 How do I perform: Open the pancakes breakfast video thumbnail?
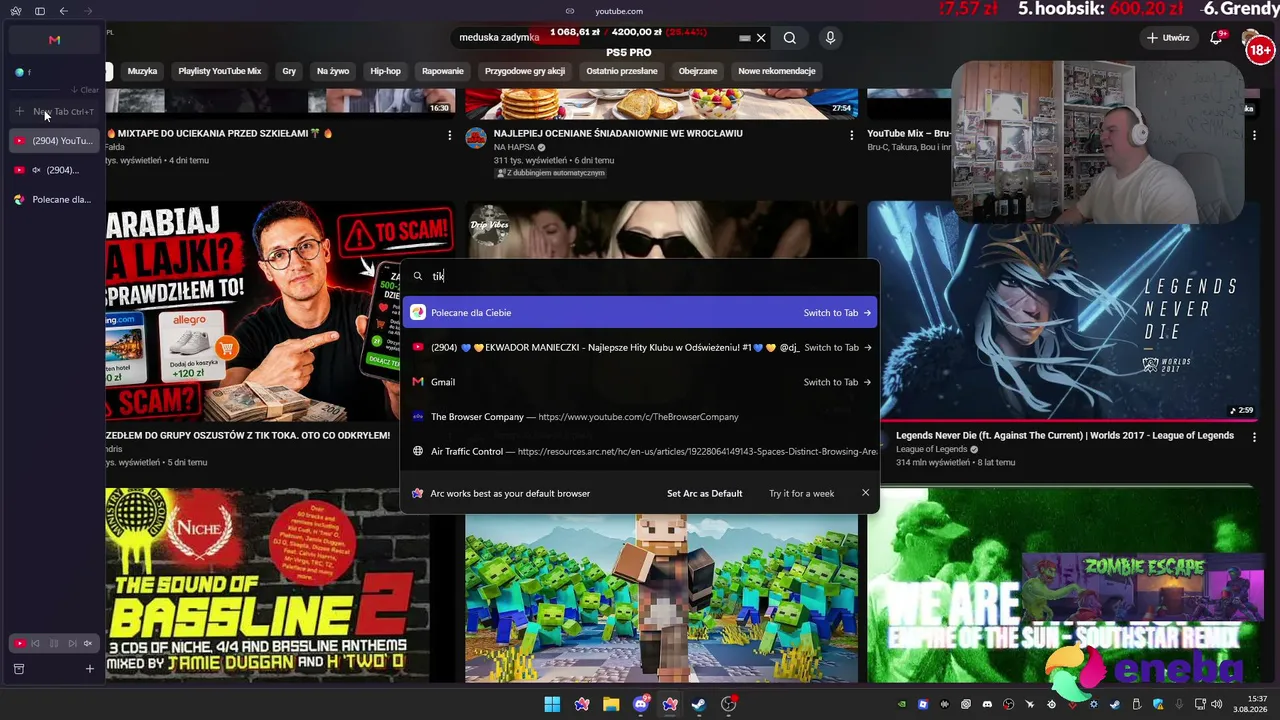click(x=661, y=104)
